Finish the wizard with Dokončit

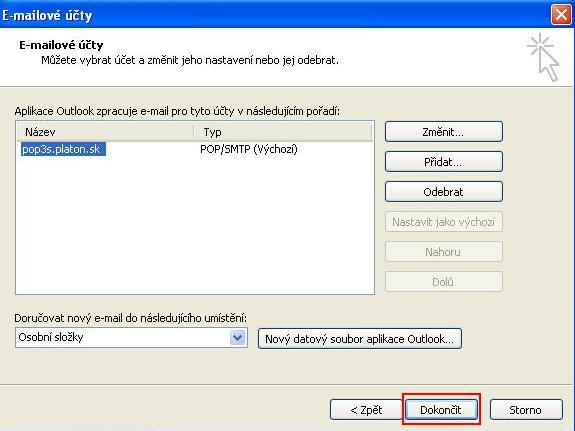441,410
